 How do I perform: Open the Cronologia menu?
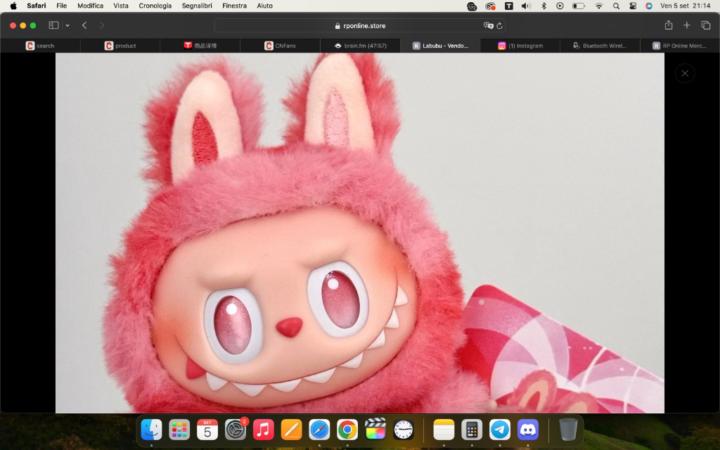[155, 6]
